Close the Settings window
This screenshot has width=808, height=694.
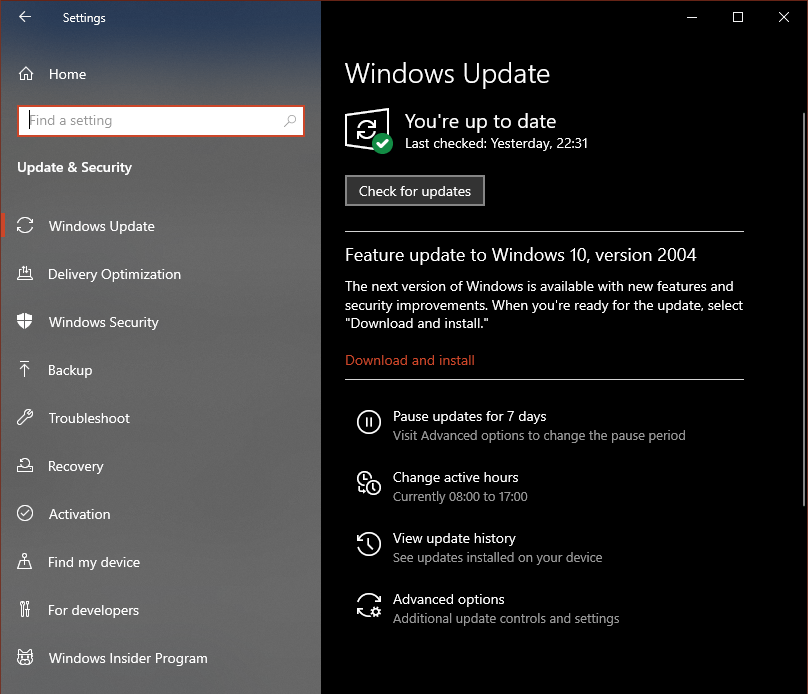(x=784, y=17)
